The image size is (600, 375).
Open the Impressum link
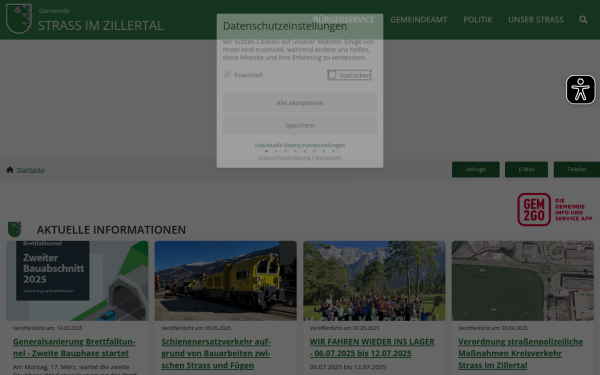328,158
